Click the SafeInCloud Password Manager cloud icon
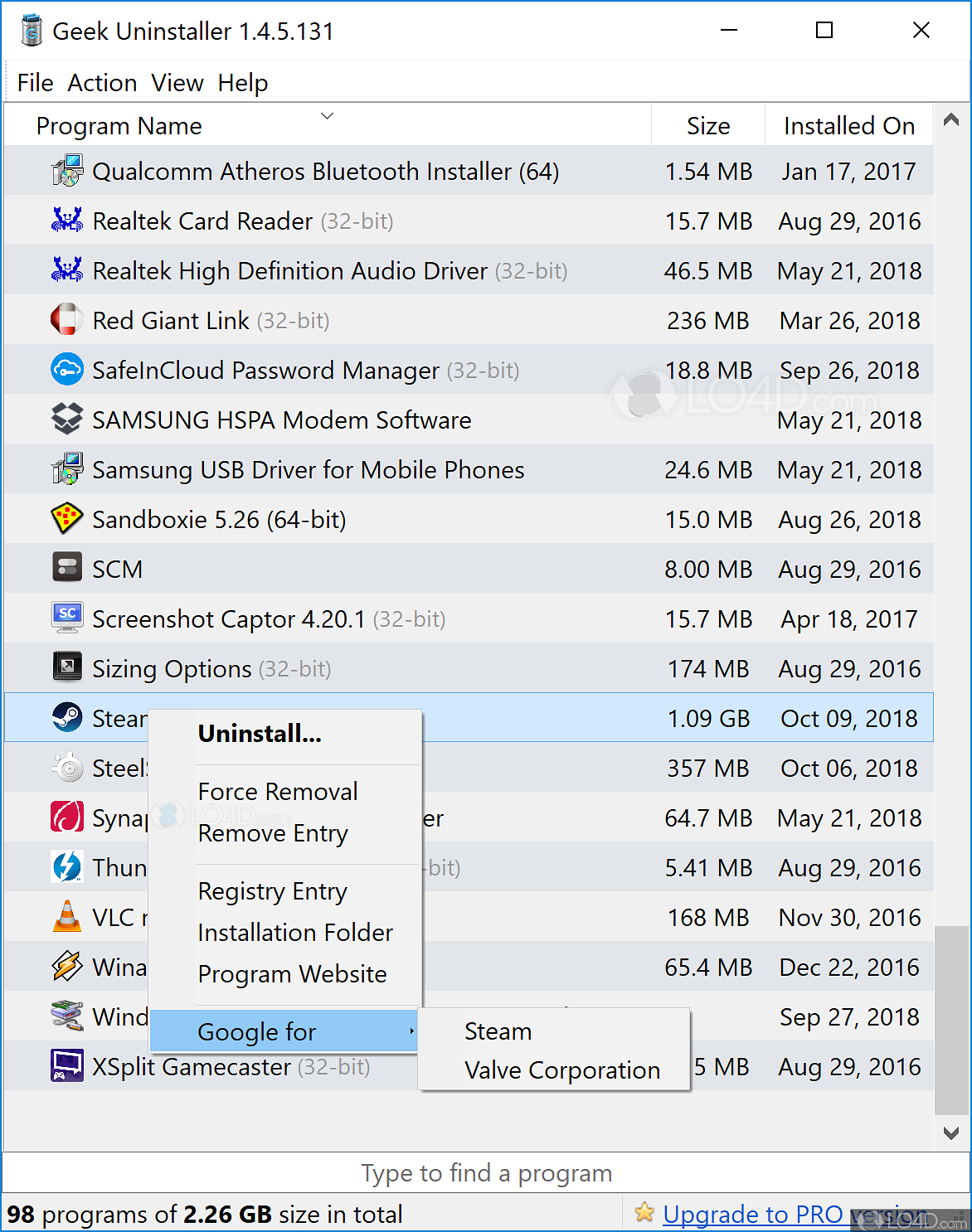Viewport: 972px width, 1232px height. click(x=67, y=370)
